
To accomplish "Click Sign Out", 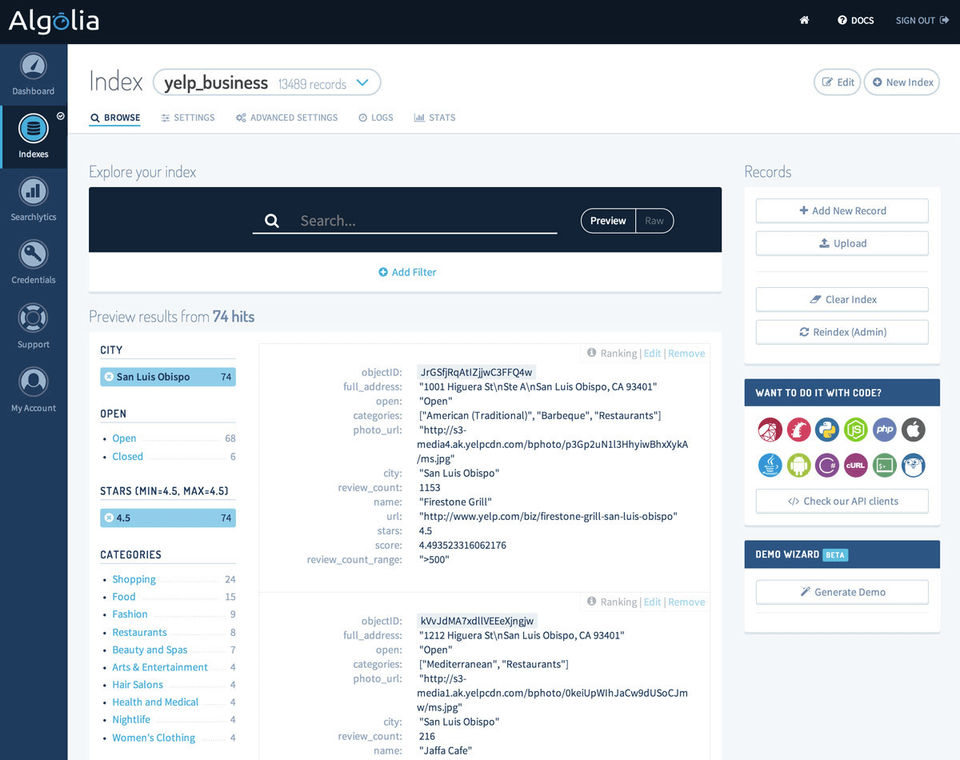I will [922, 20].
